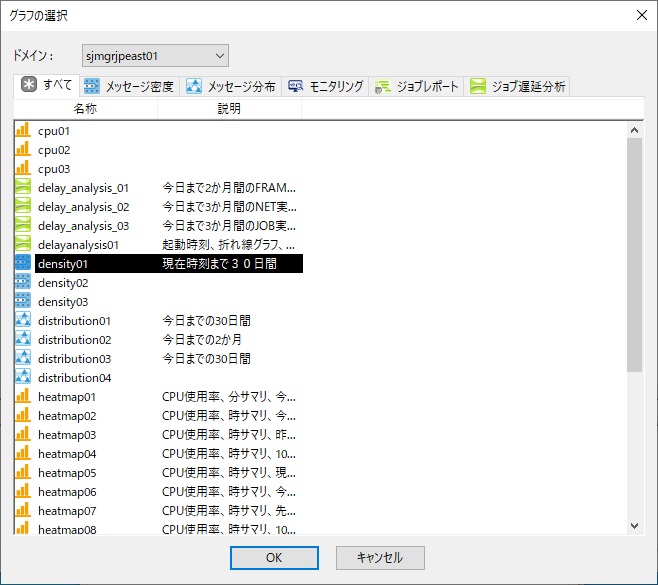Click the 説明 column header
Screen dimensions: 658x585
[230, 109]
